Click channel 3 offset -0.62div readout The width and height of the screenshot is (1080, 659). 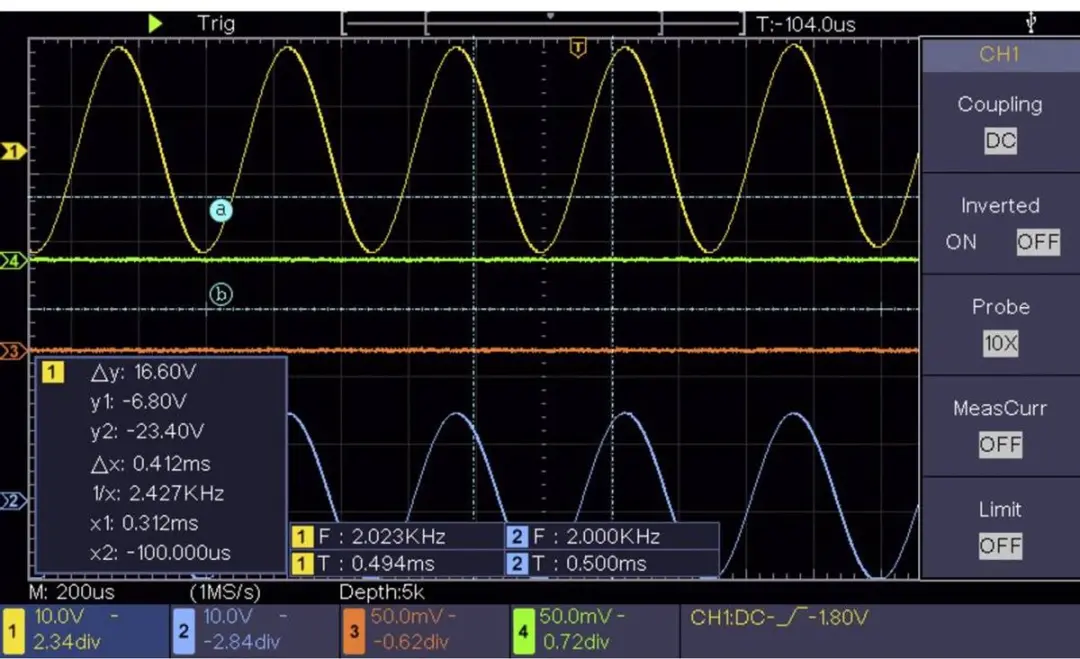tap(411, 642)
